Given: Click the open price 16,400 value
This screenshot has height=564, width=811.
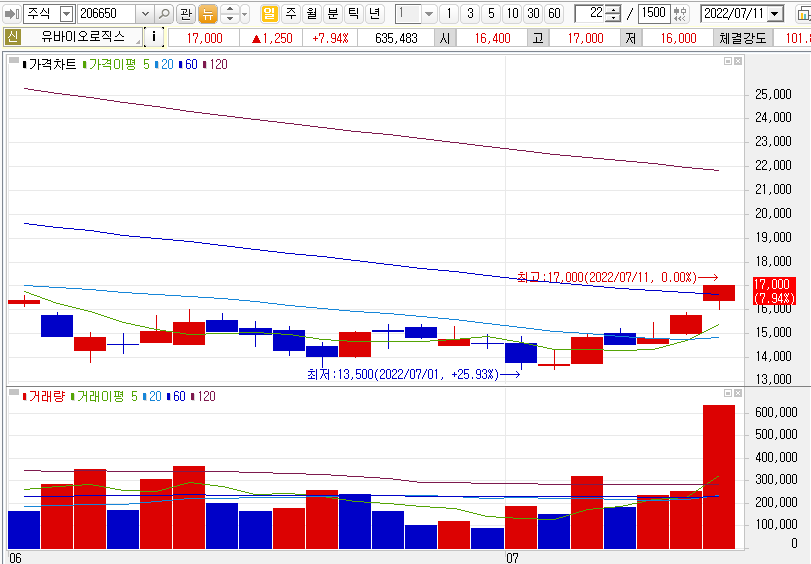Looking at the screenshot, I should 492,38.
